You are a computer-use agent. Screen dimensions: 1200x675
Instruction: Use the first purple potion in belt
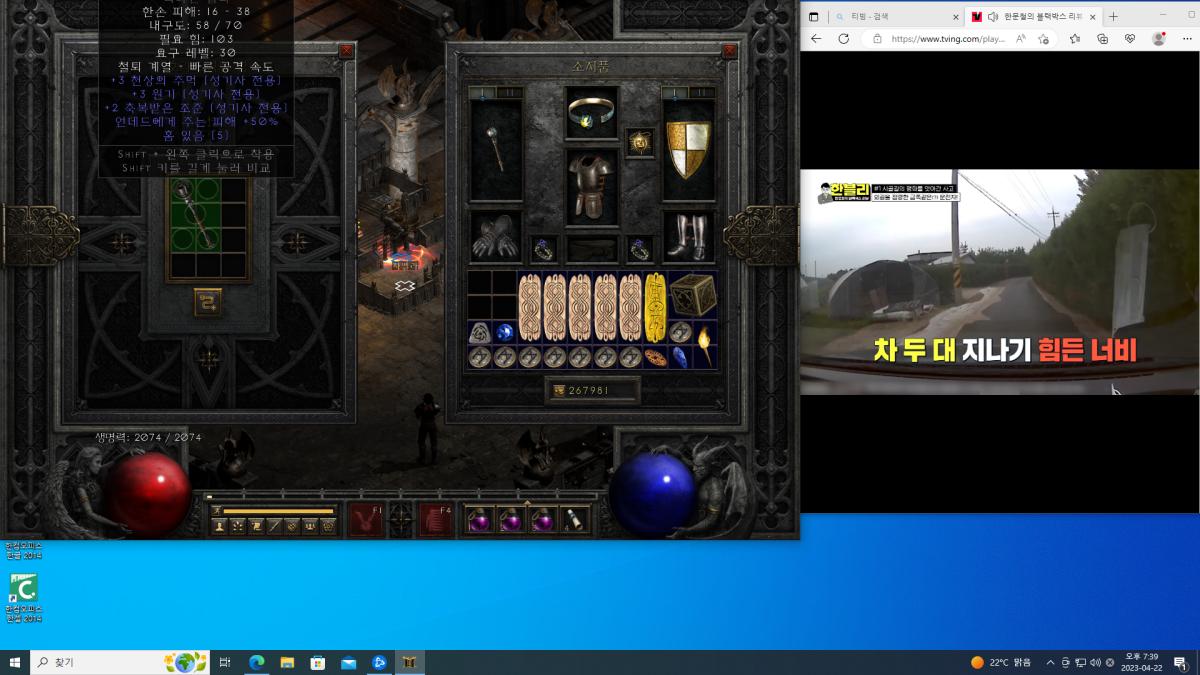pyautogui.click(x=480, y=520)
